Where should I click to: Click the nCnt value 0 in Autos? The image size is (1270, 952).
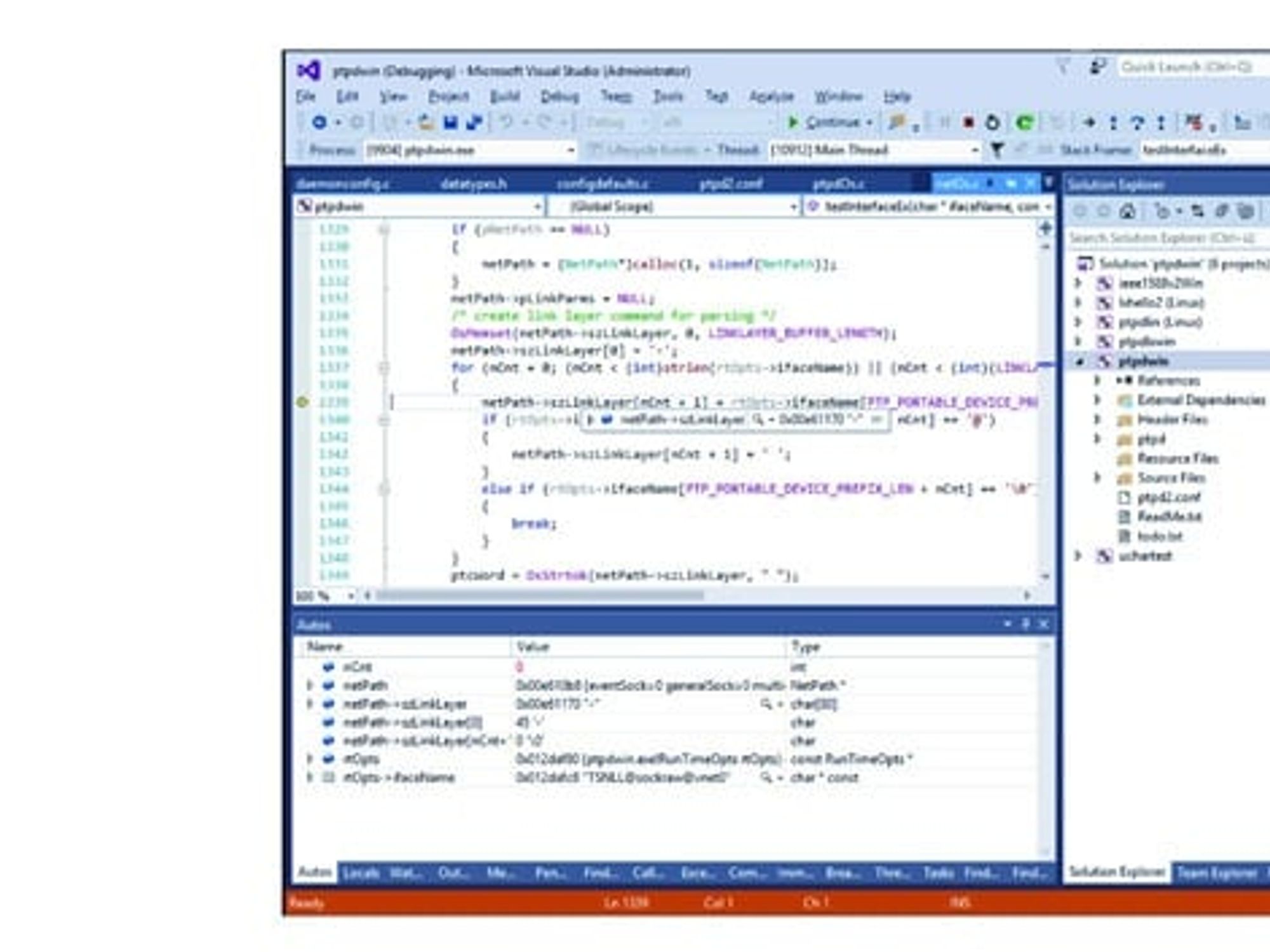click(519, 667)
